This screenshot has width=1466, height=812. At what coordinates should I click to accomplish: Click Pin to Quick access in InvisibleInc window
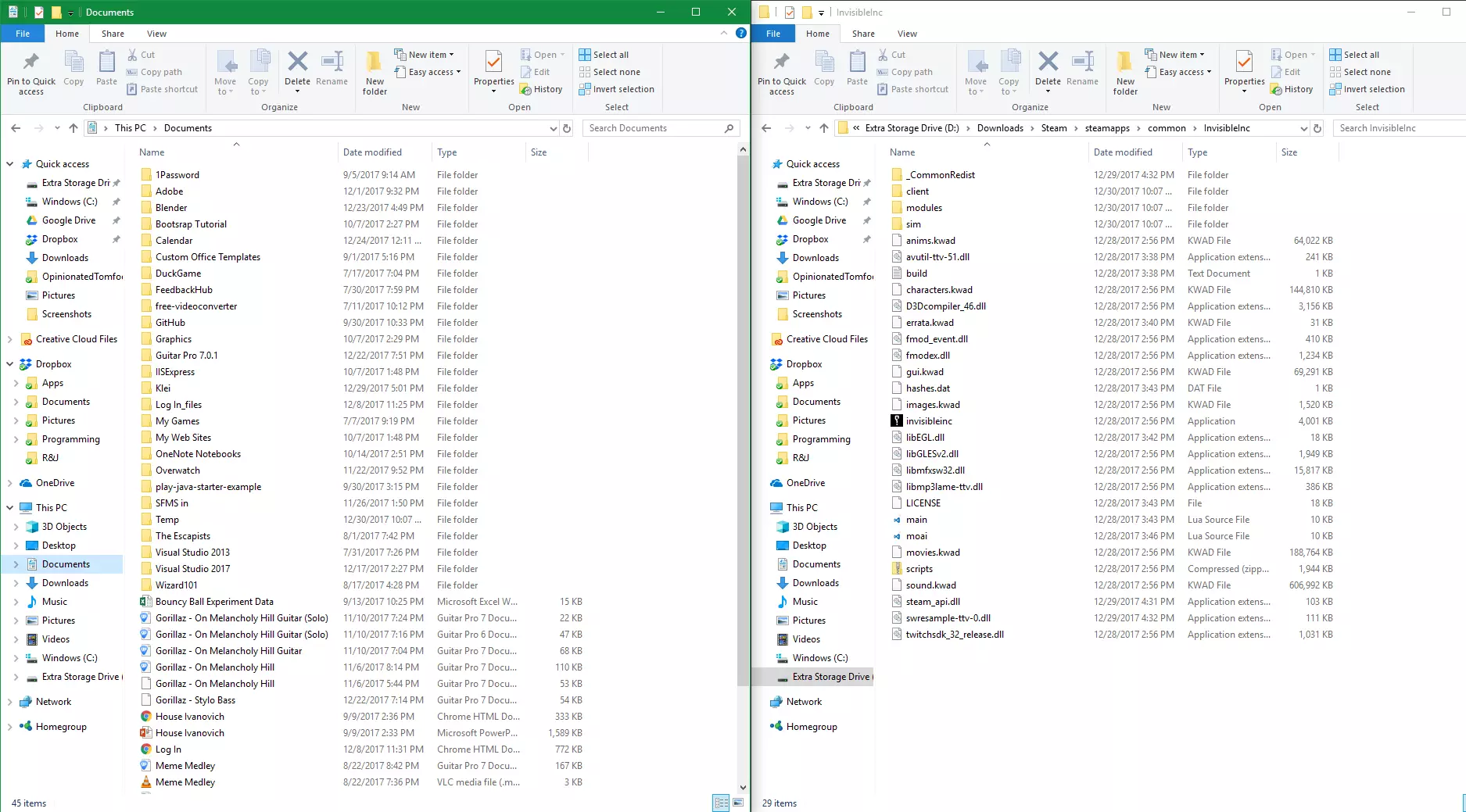(x=782, y=72)
